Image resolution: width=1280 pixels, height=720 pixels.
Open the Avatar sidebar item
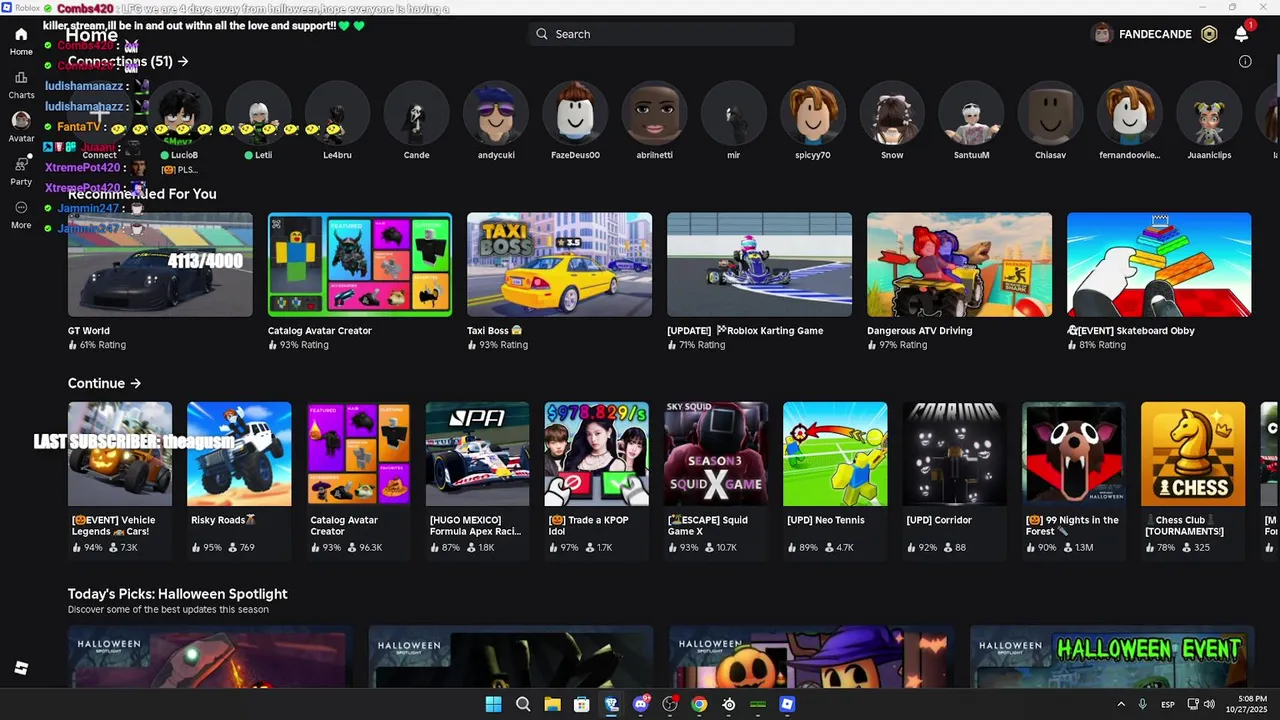click(x=21, y=126)
